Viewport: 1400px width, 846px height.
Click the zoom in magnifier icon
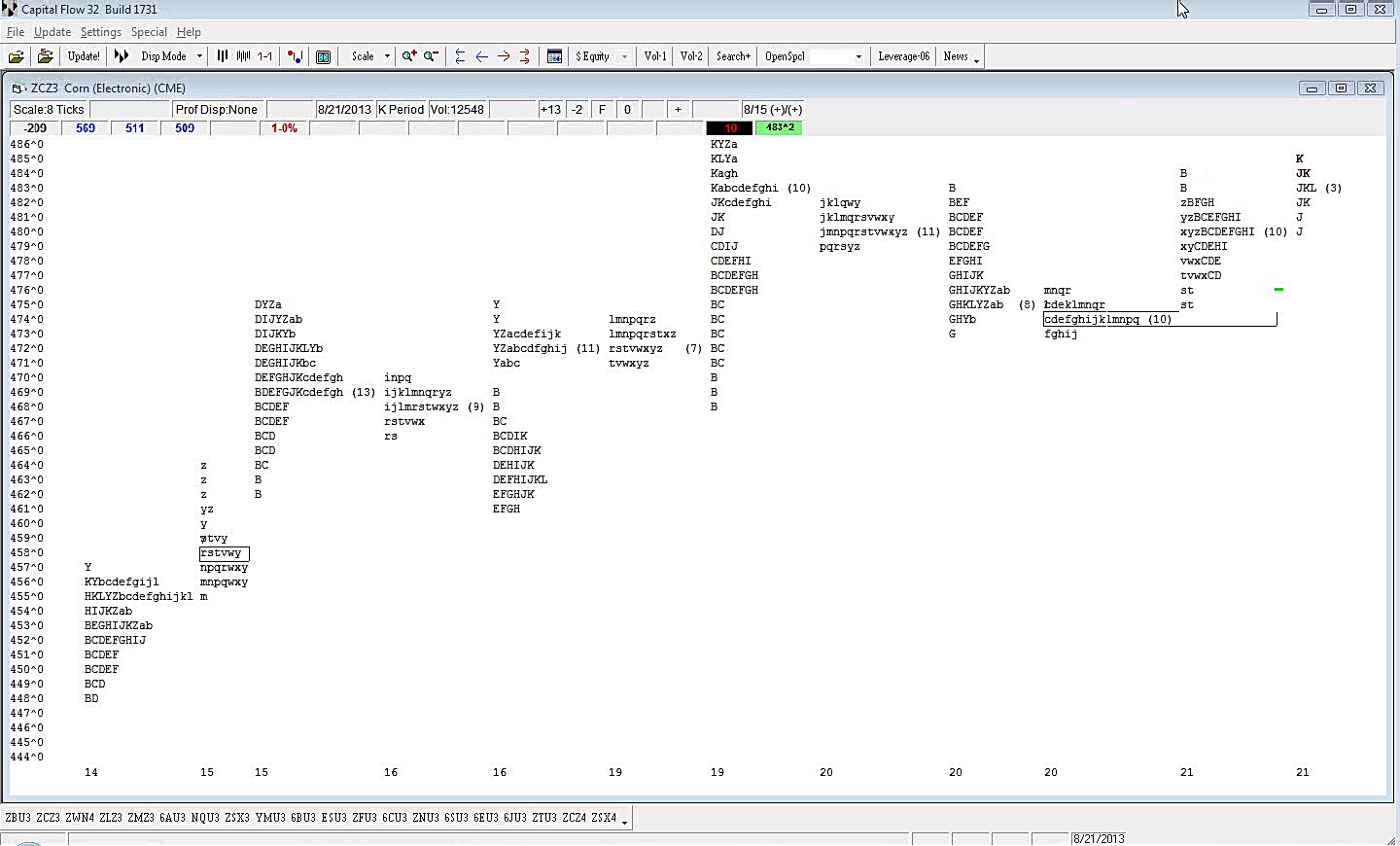tap(409, 56)
